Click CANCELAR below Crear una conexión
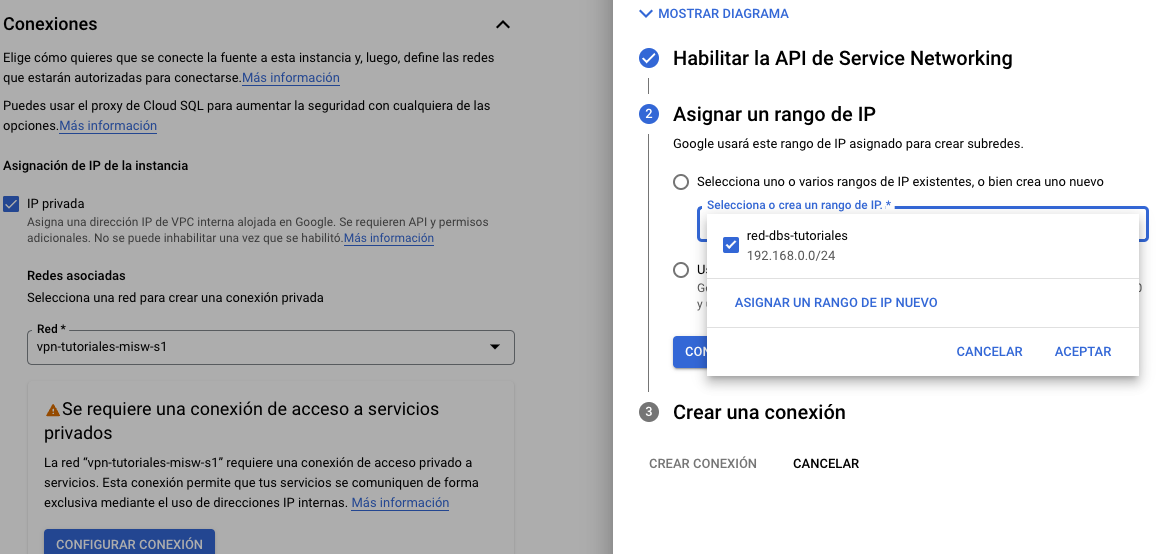Viewport: 1176px width, 554px height. tap(825, 464)
